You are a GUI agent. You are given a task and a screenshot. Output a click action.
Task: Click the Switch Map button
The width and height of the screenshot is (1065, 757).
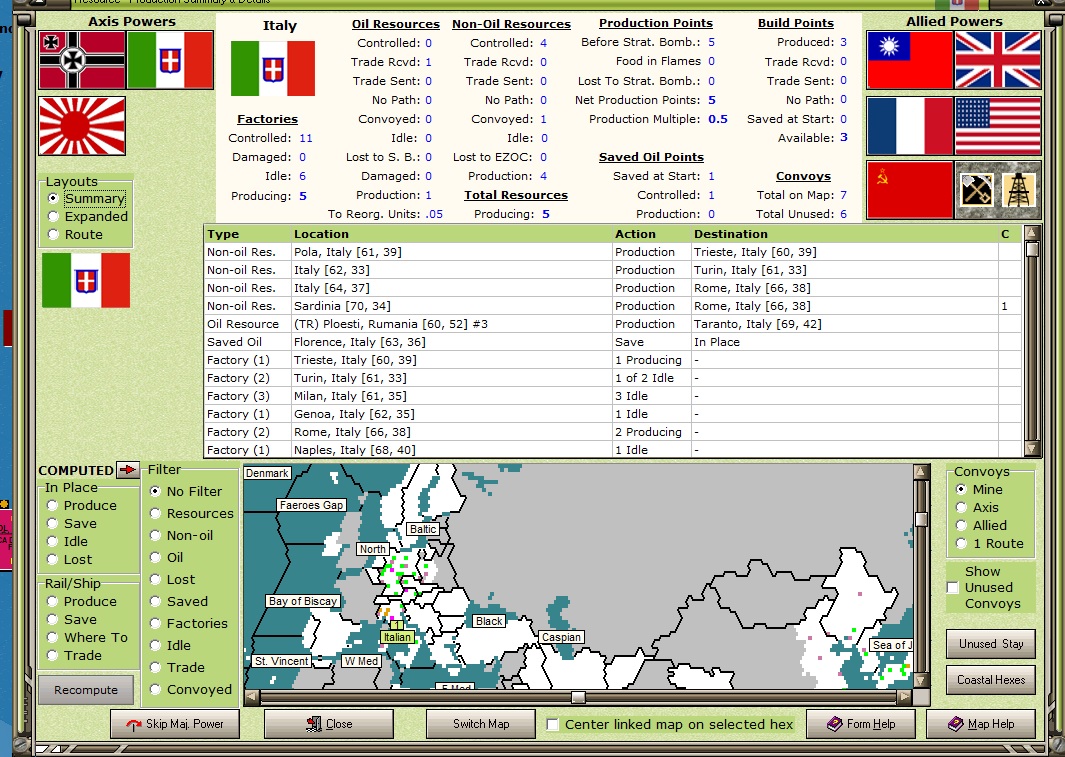click(x=481, y=724)
